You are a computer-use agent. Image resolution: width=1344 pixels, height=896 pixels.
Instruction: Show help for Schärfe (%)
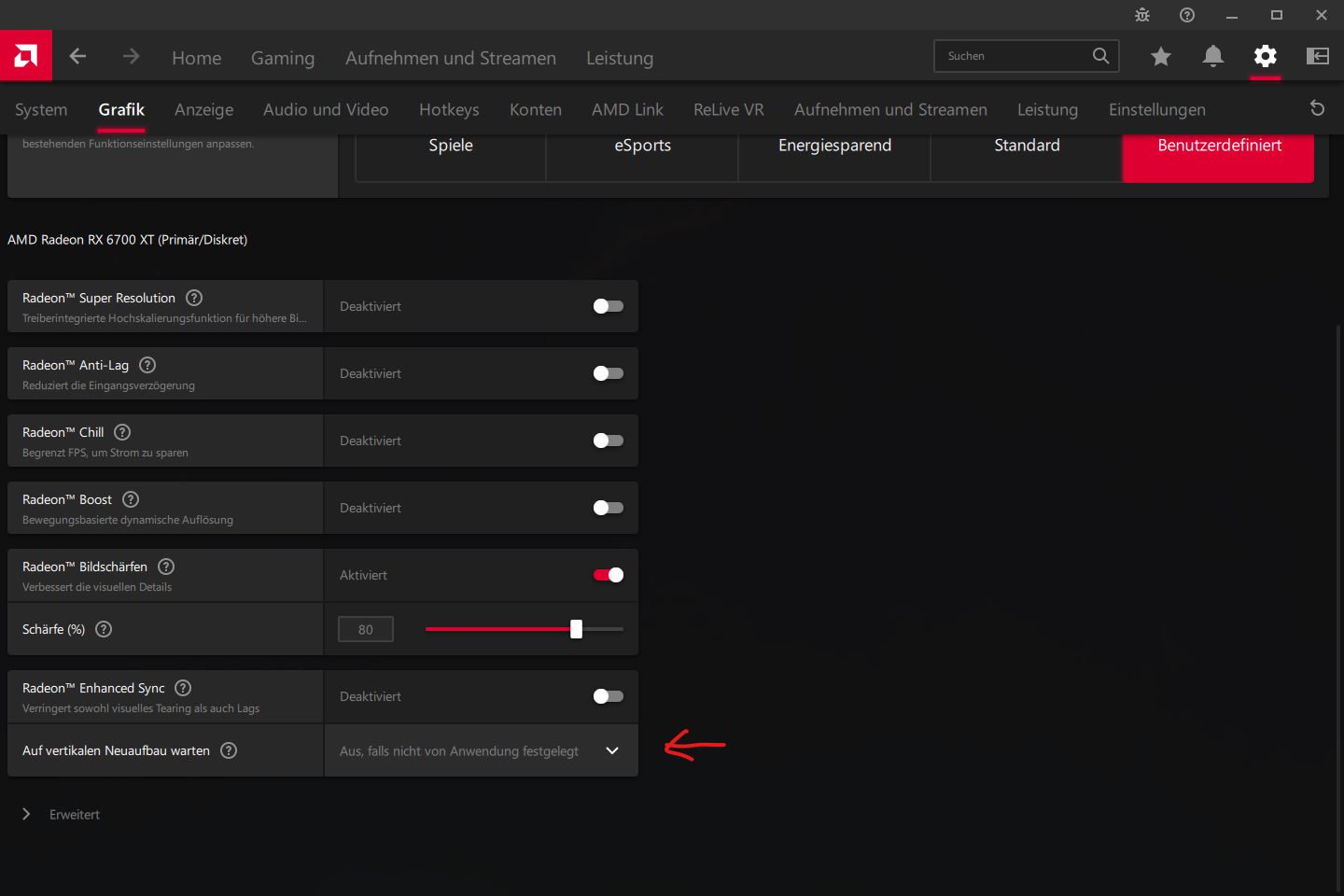104,629
